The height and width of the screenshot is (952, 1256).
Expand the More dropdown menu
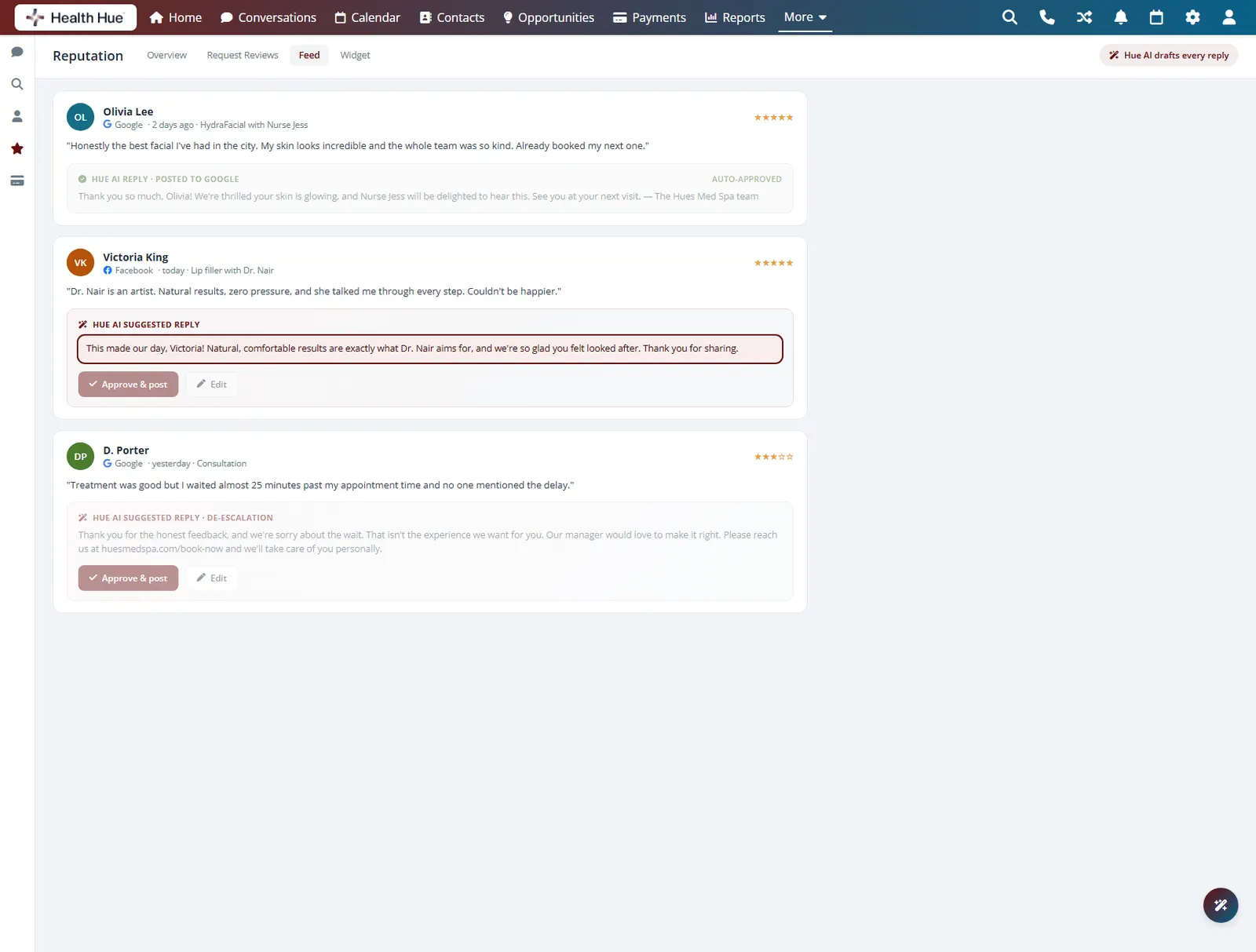[805, 16]
